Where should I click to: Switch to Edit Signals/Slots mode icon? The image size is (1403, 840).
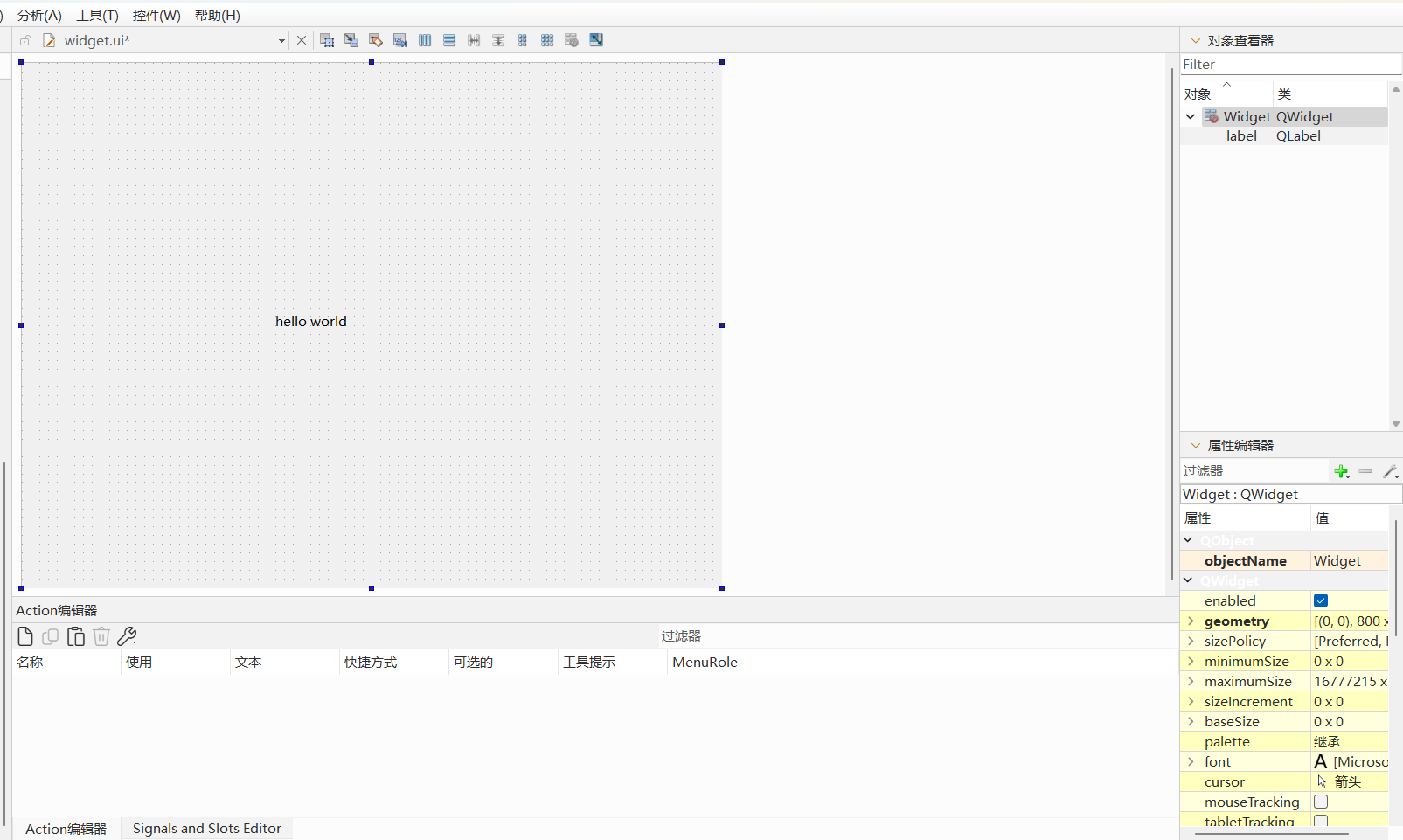(x=351, y=40)
